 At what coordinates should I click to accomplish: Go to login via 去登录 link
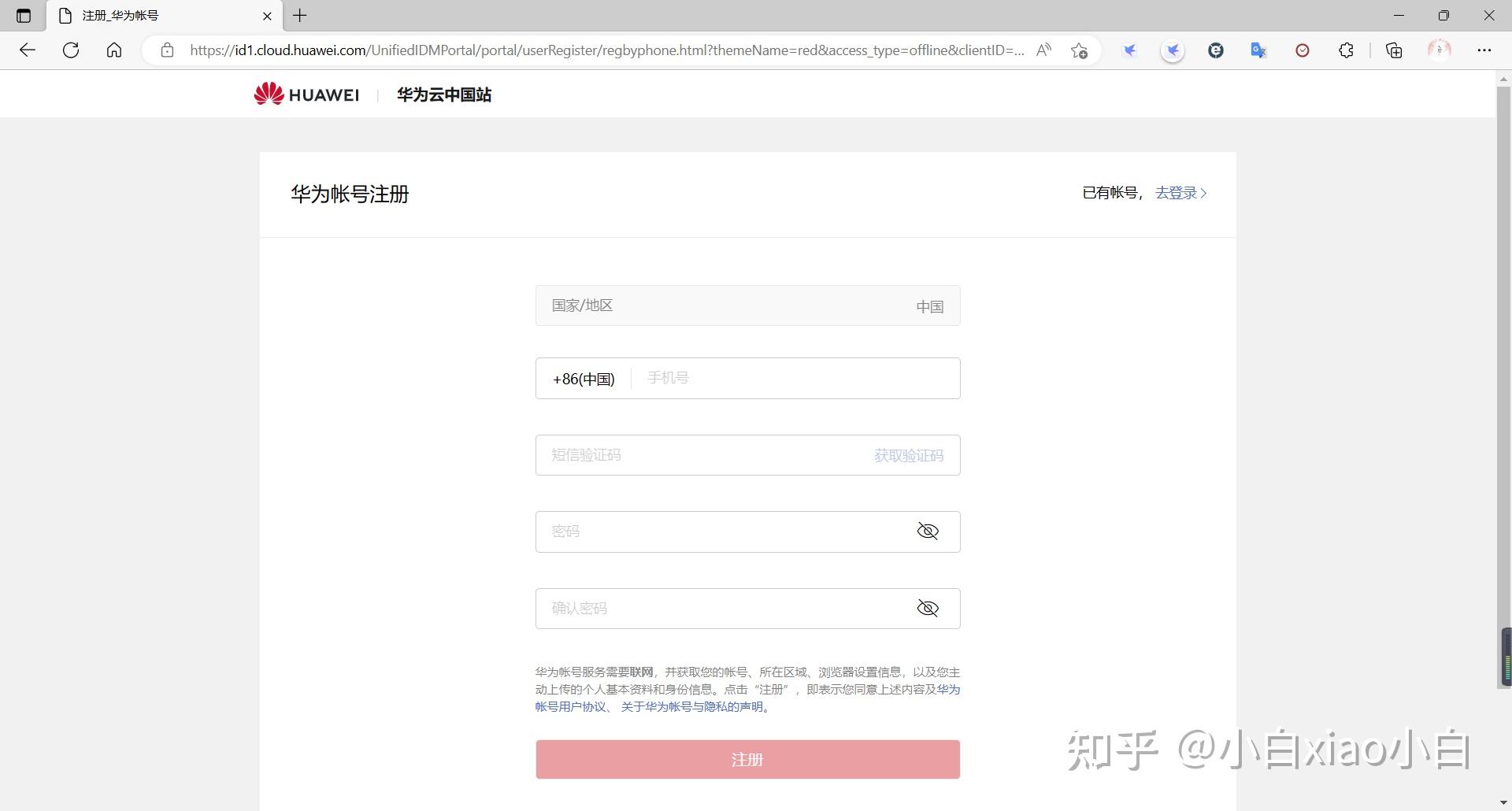click(1180, 193)
